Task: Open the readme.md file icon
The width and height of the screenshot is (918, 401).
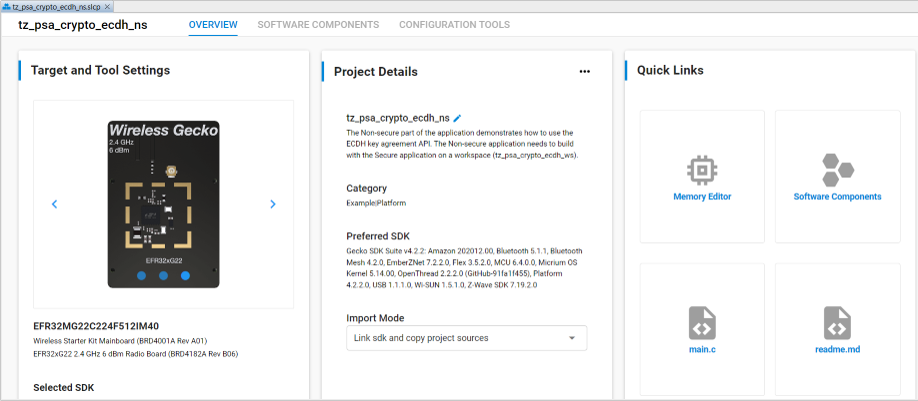Action: click(x=837, y=323)
